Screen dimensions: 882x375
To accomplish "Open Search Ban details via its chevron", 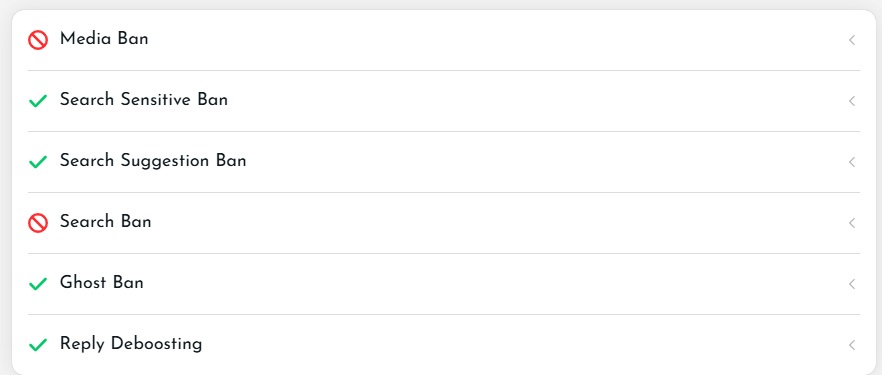I will click(852, 223).
